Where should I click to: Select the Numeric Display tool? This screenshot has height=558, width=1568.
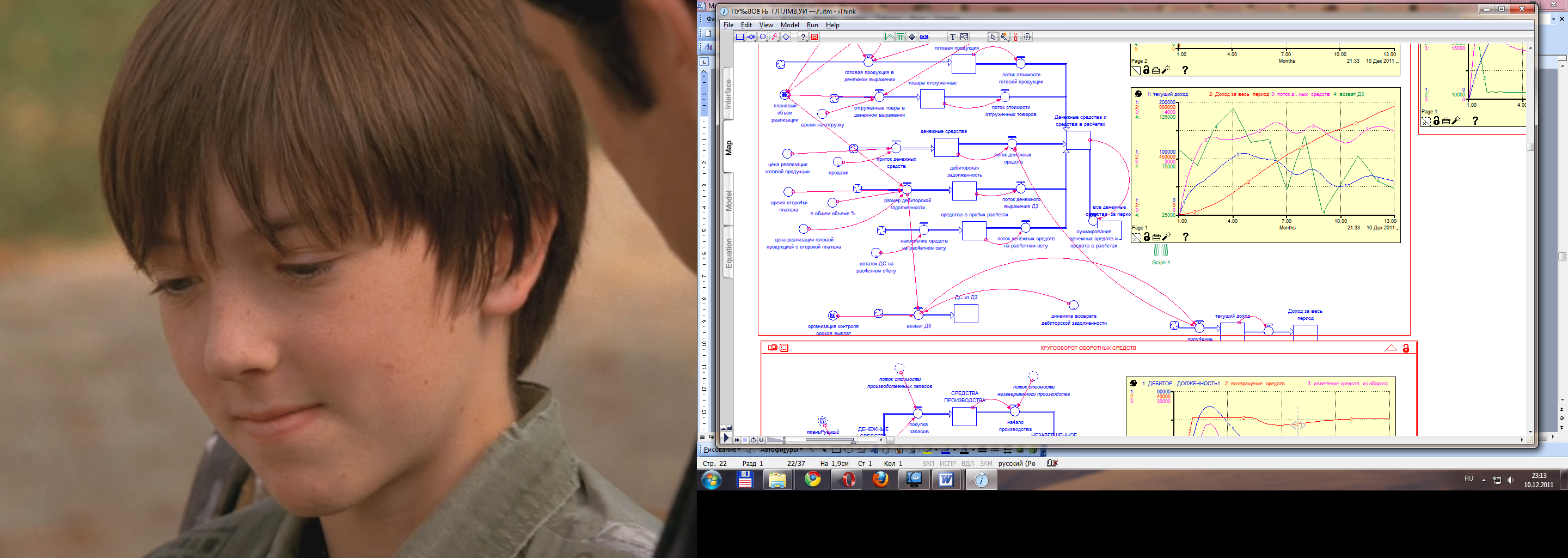point(924,37)
